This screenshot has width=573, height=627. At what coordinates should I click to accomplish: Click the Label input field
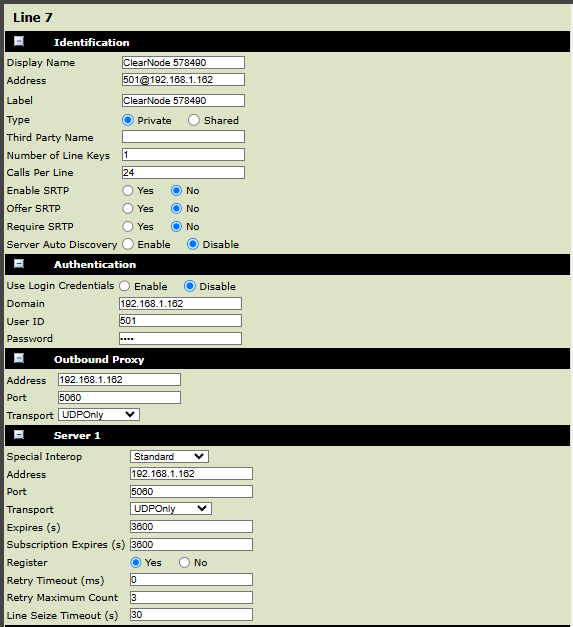(183, 100)
